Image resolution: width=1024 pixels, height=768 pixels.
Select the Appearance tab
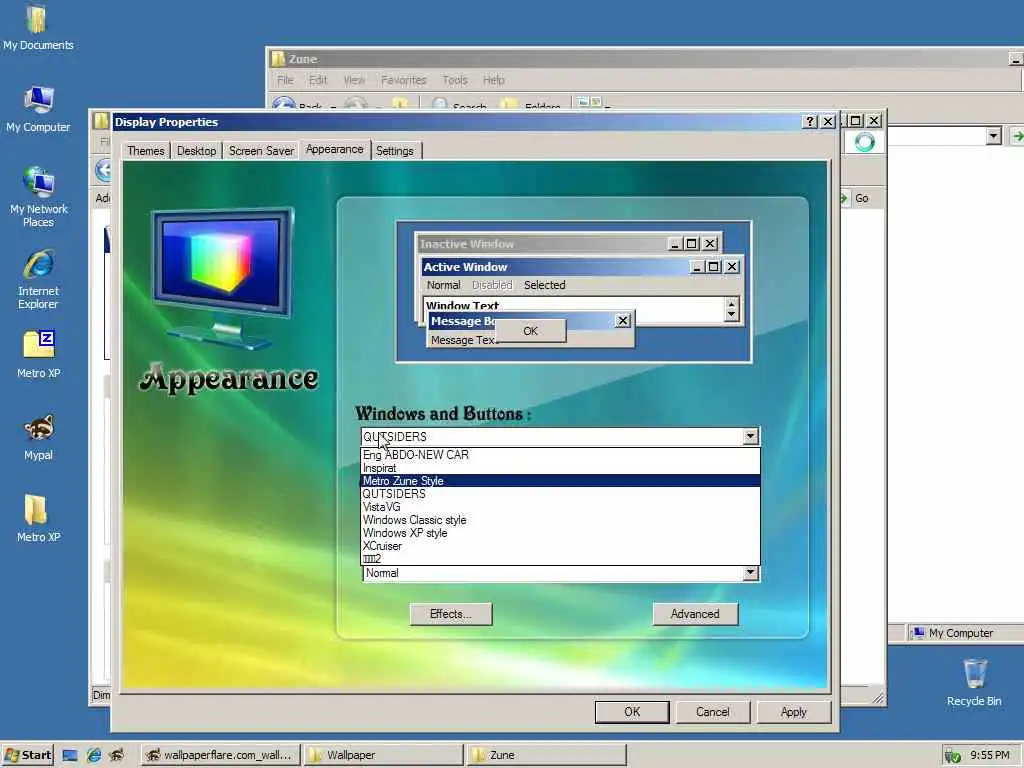(x=334, y=149)
